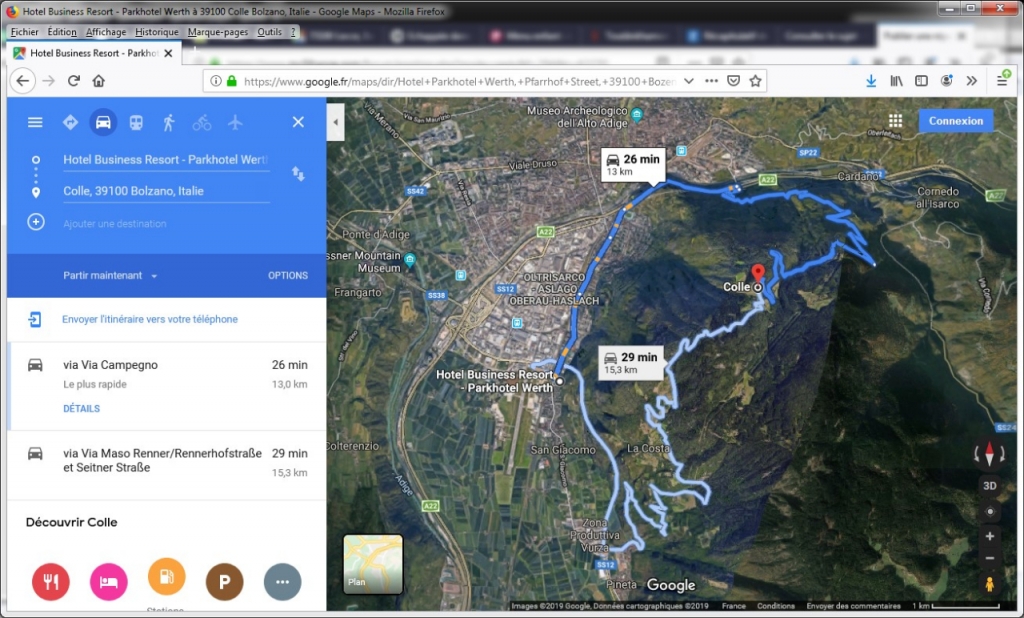Open the Affichage menu
This screenshot has height=618, width=1024.
(x=106, y=31)
